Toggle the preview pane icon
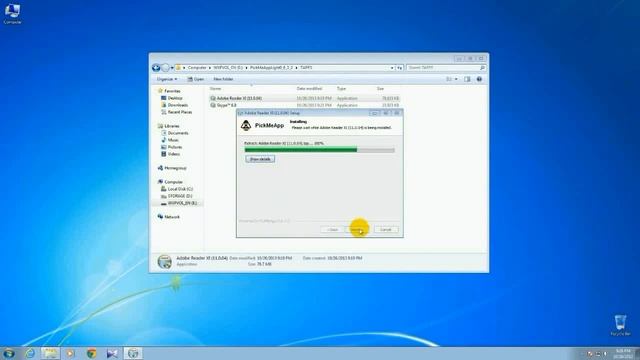 pyautogui.click(x=467, y=79)
